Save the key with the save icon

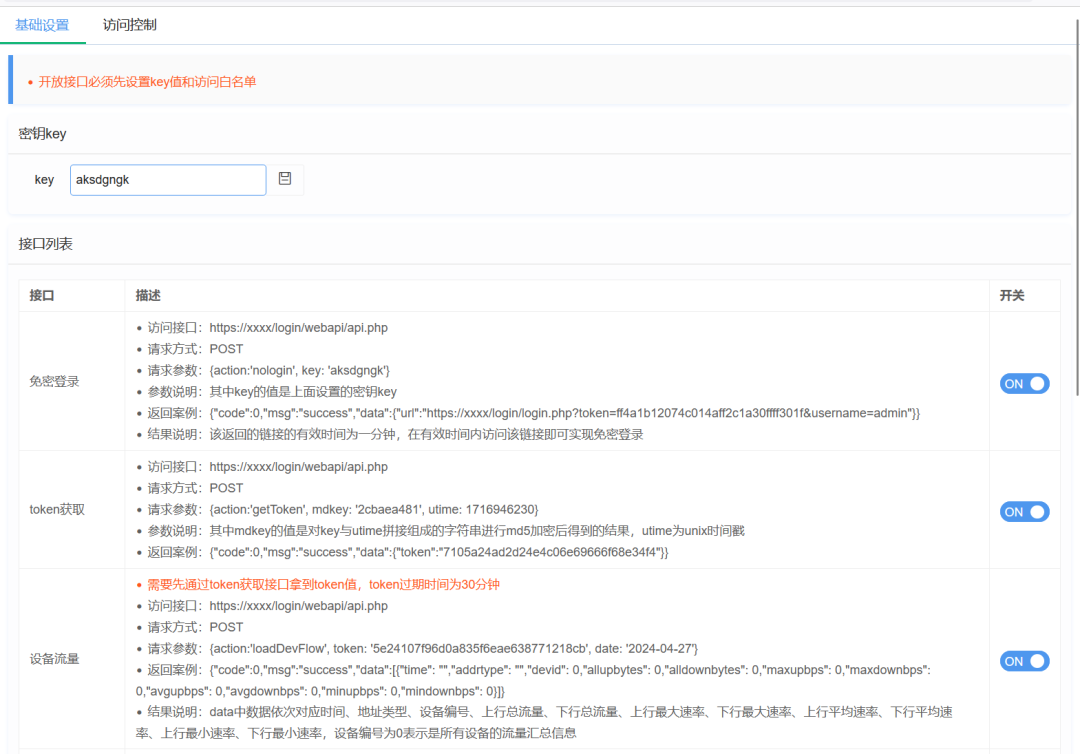pyautogui.click(x=285, y=179)
